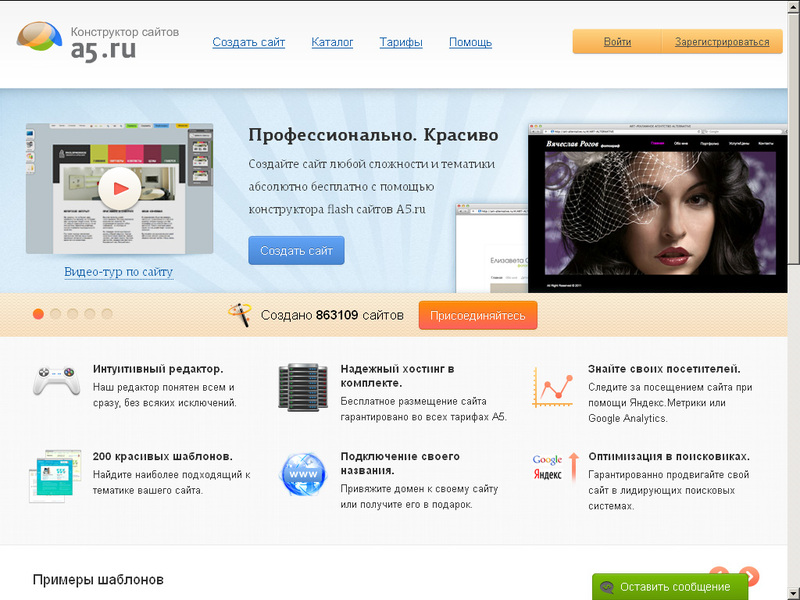Click the Зарегистрироваться button
800x600 pixels.
point(722,42)
